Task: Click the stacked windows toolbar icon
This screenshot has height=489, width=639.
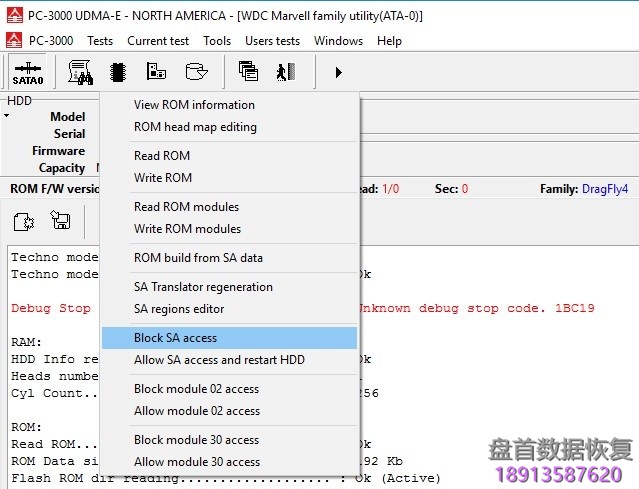Action: point(248,71)
